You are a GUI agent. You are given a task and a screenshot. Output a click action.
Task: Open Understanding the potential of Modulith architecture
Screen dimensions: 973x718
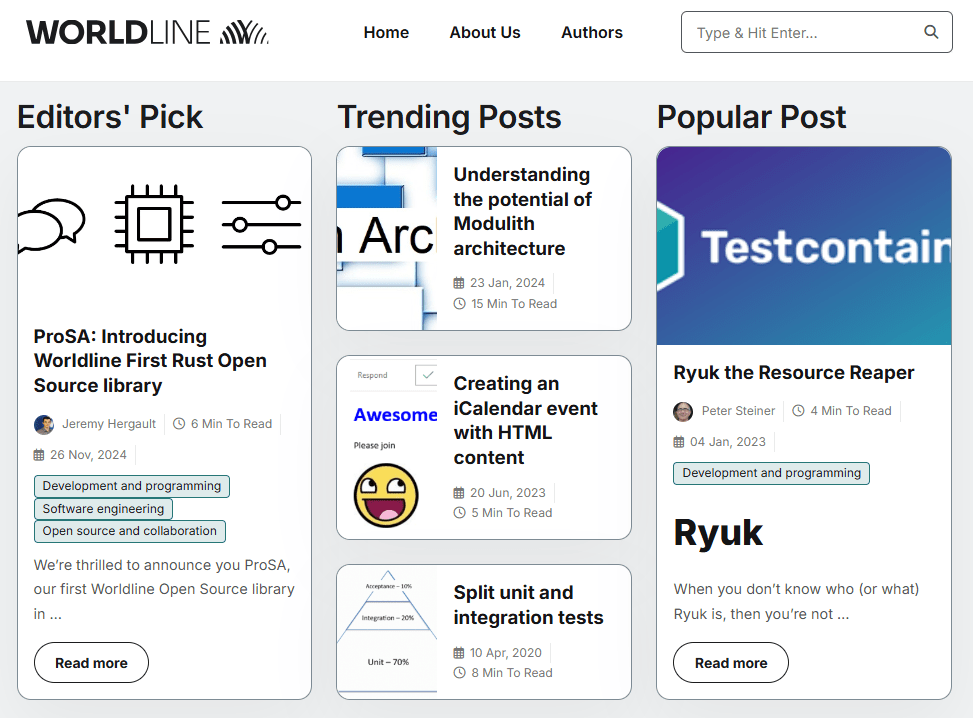pos(522,212)
